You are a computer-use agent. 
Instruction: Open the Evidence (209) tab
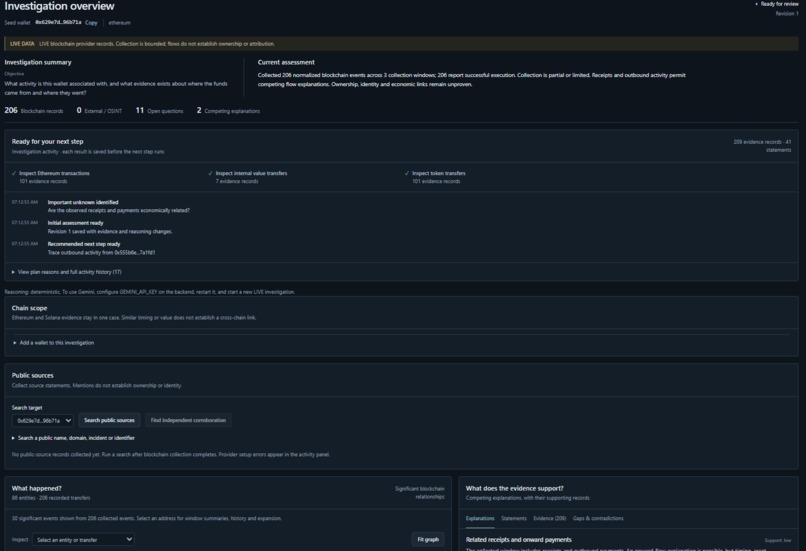coord(549,518)
